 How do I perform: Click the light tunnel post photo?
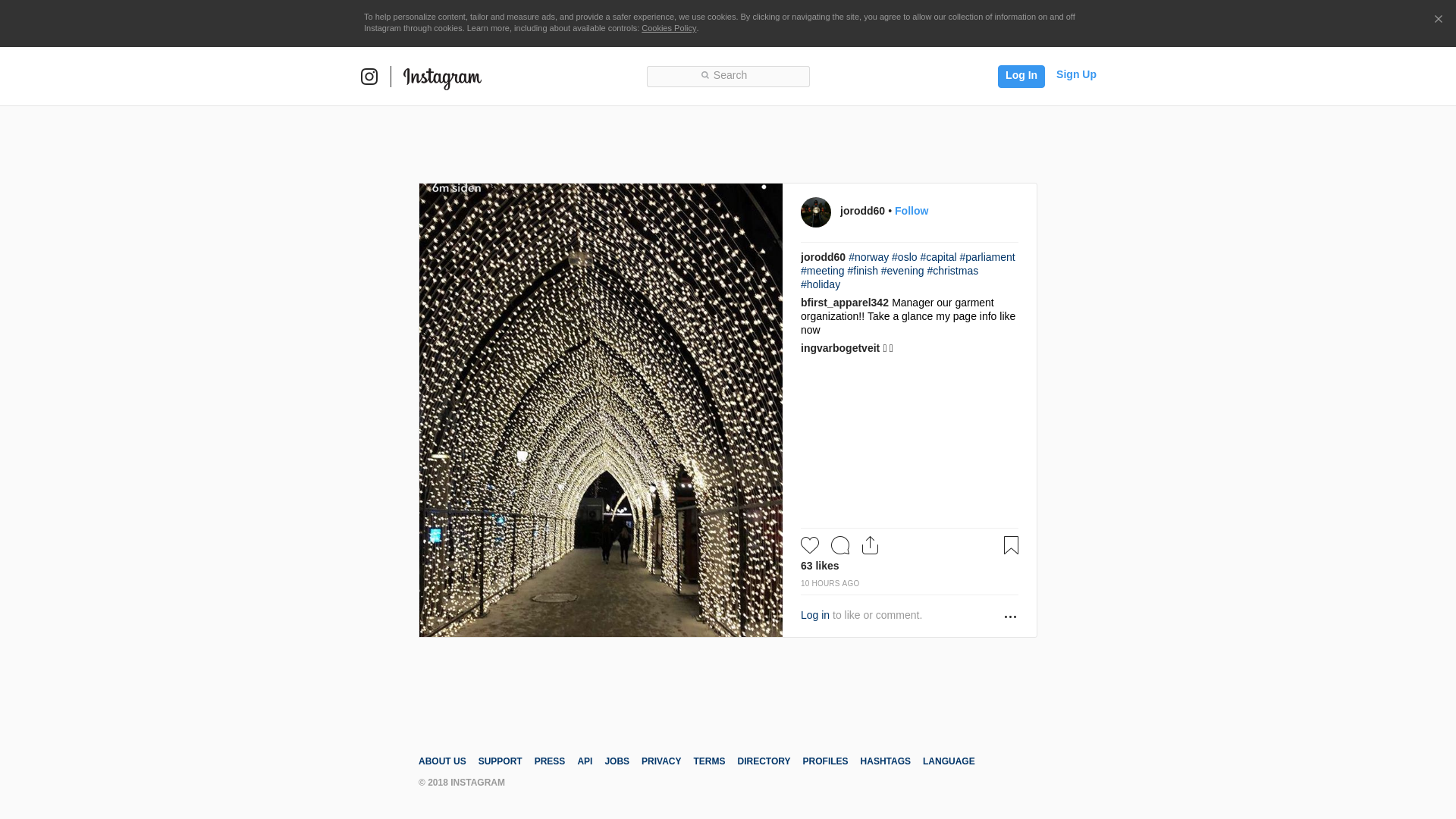click(x=601, y=409)
